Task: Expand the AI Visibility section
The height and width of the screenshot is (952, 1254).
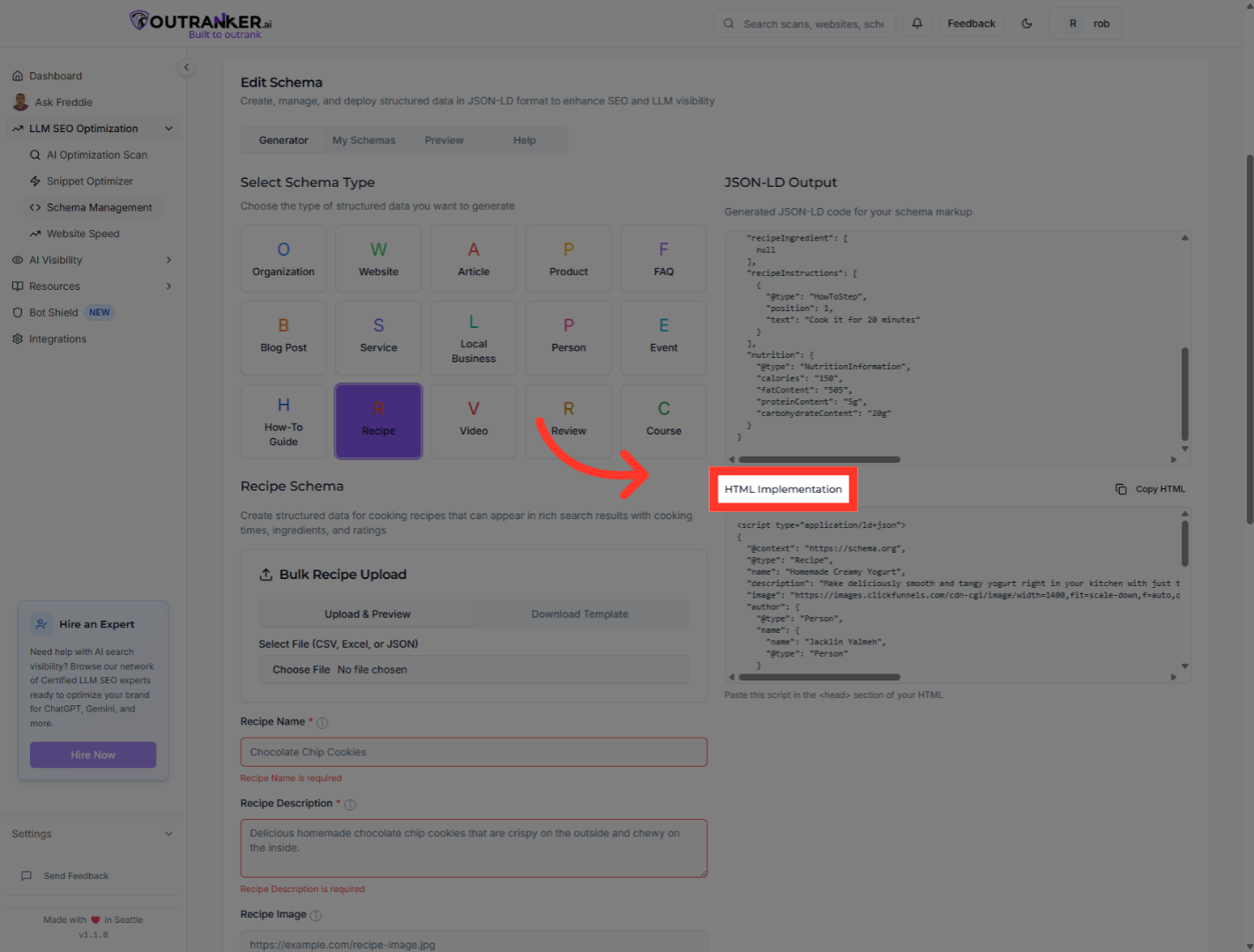Action: [x=168, y=259]
